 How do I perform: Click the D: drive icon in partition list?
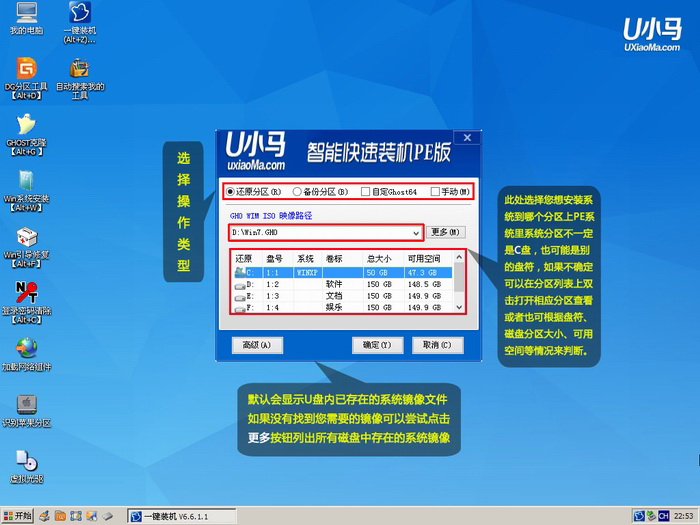240,285
